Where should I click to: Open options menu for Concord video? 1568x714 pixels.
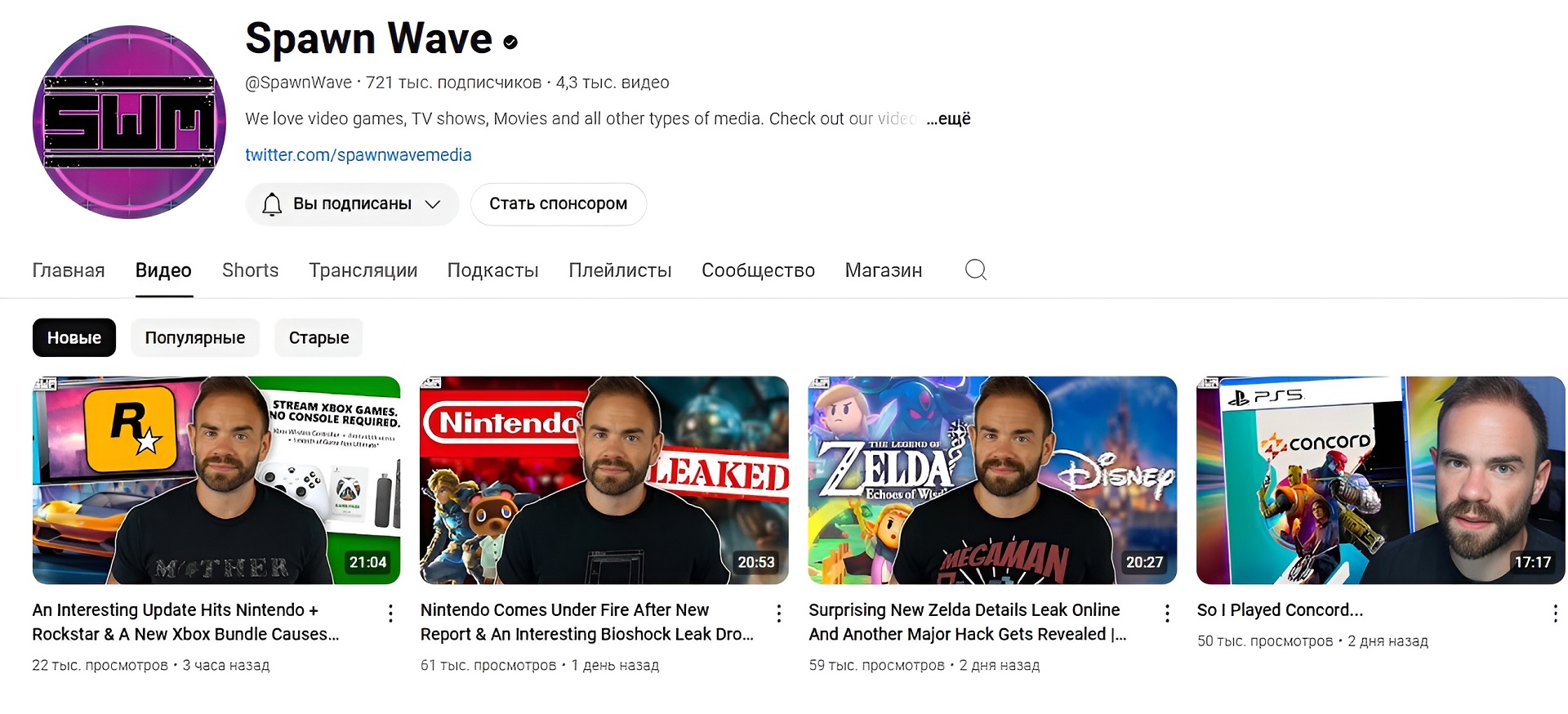pos(1555,614)
